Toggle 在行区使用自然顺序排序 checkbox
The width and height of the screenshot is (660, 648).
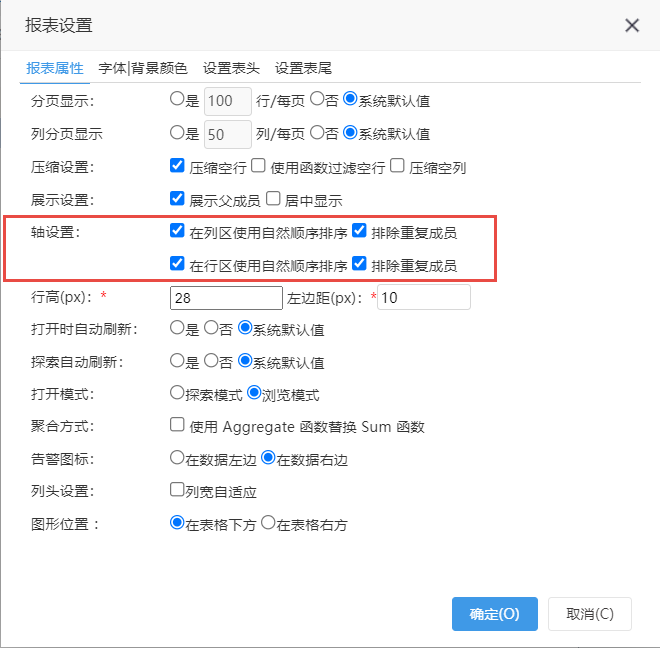pos(177,263)
